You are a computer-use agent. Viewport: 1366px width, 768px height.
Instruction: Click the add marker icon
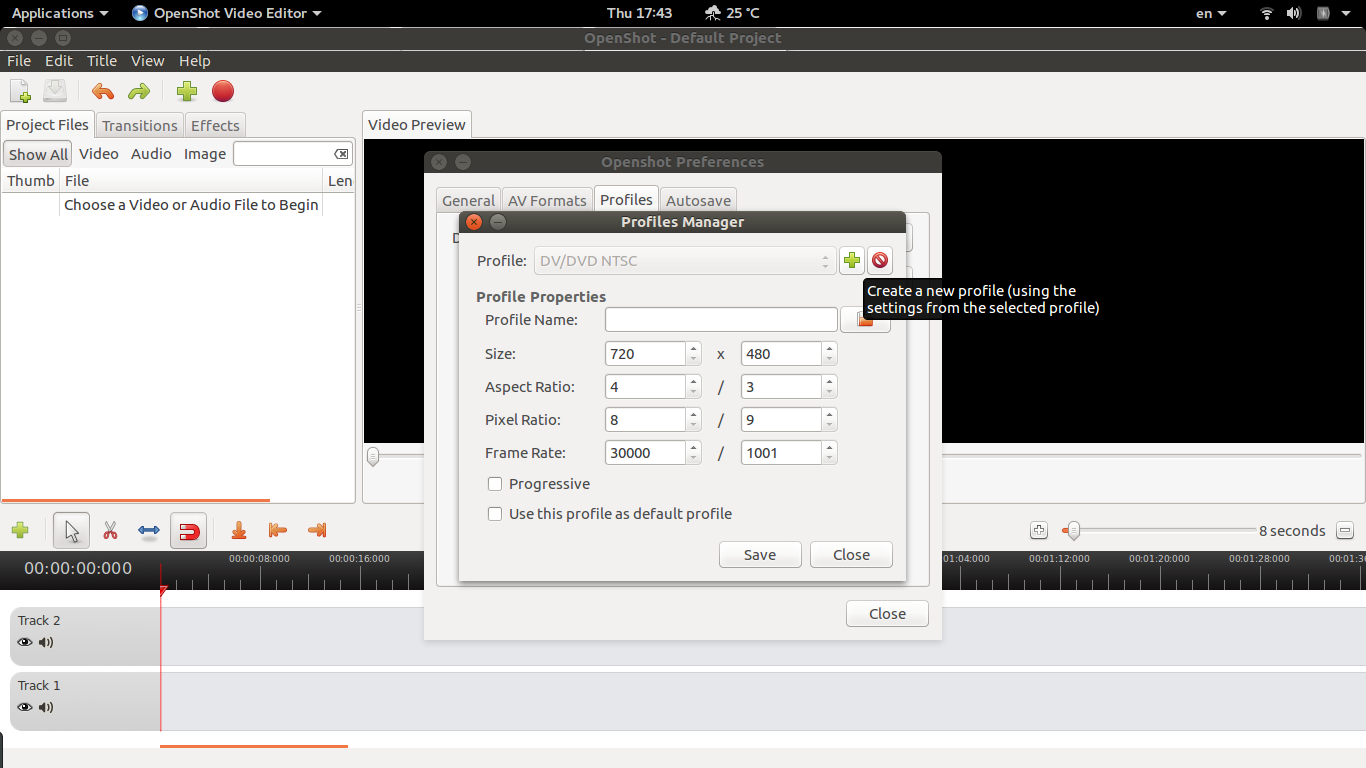pyautogui.click(x=238, y=530)
